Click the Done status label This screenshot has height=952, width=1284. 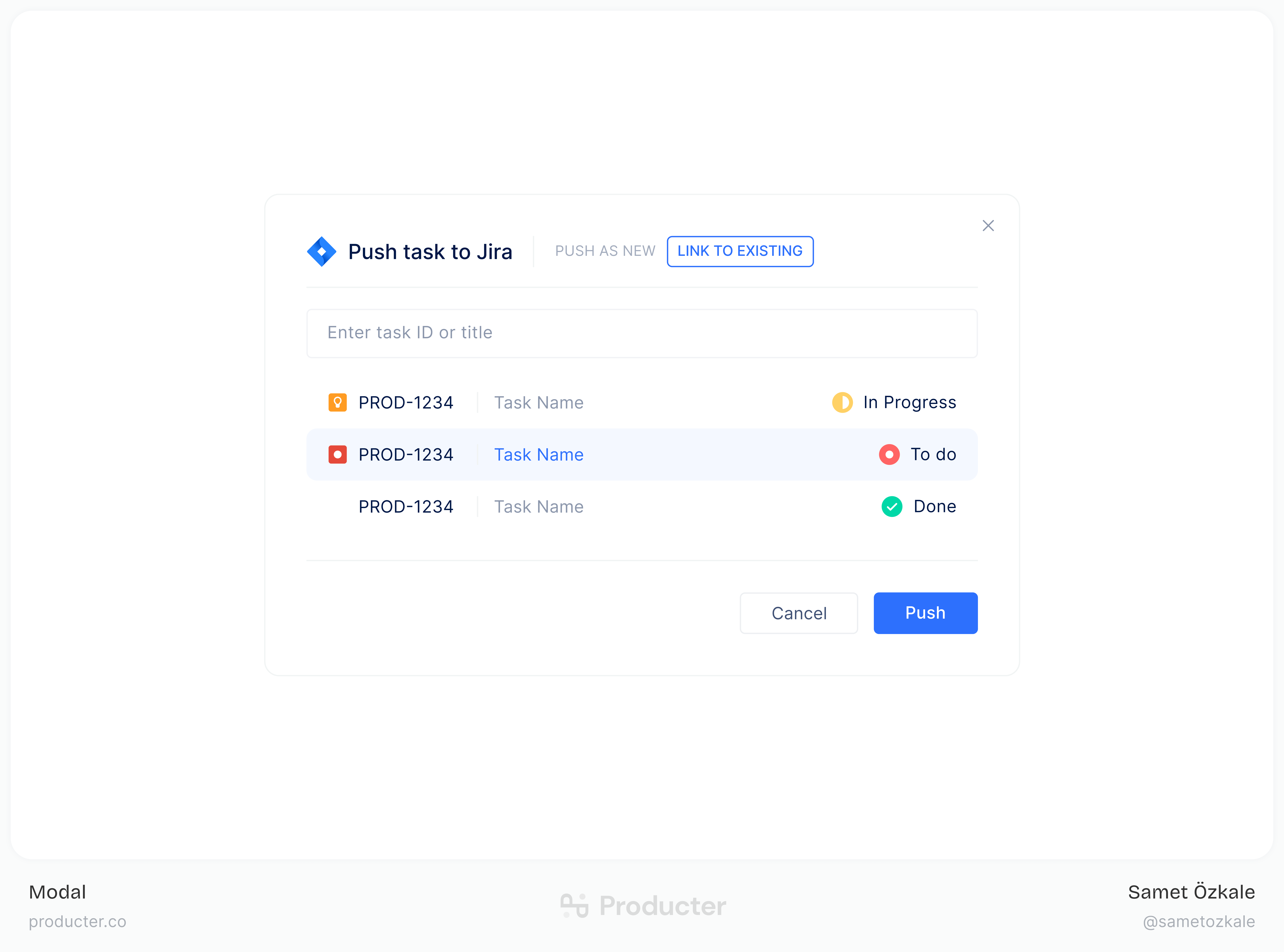[934, 507]
